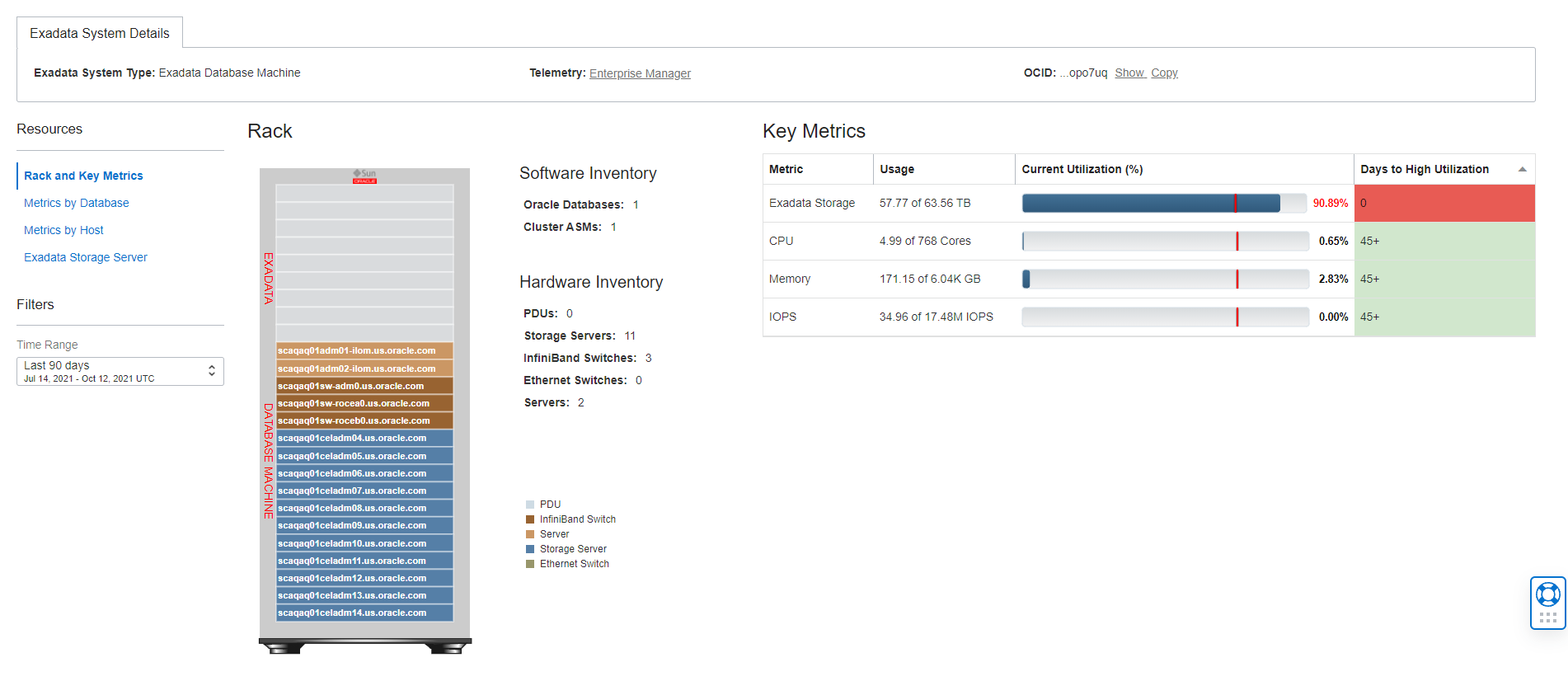Click the Exadata Storage utilization bar
Screen dimensions: 1568x695
[x=1164, y=203]
